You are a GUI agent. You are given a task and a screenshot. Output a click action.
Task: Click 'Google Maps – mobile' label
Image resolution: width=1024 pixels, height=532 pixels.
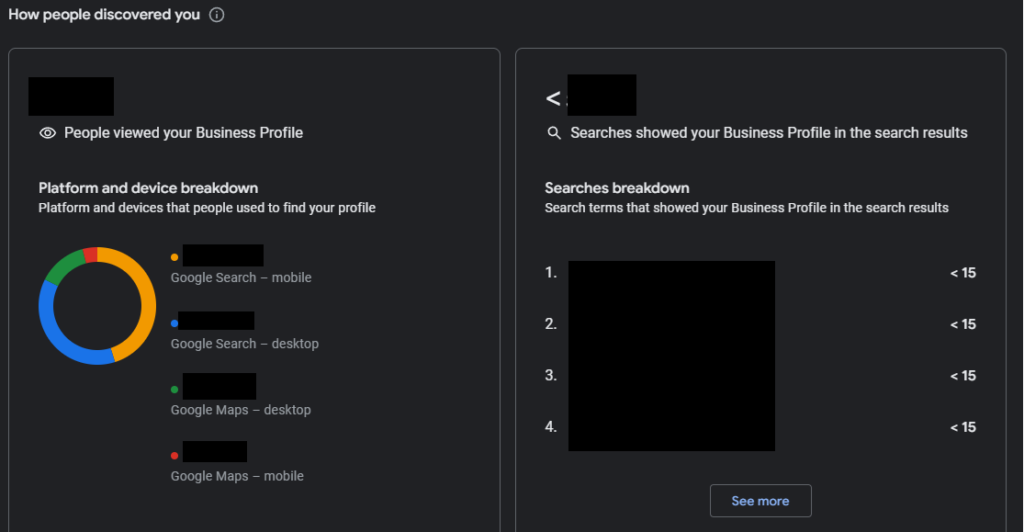point(237,476)
